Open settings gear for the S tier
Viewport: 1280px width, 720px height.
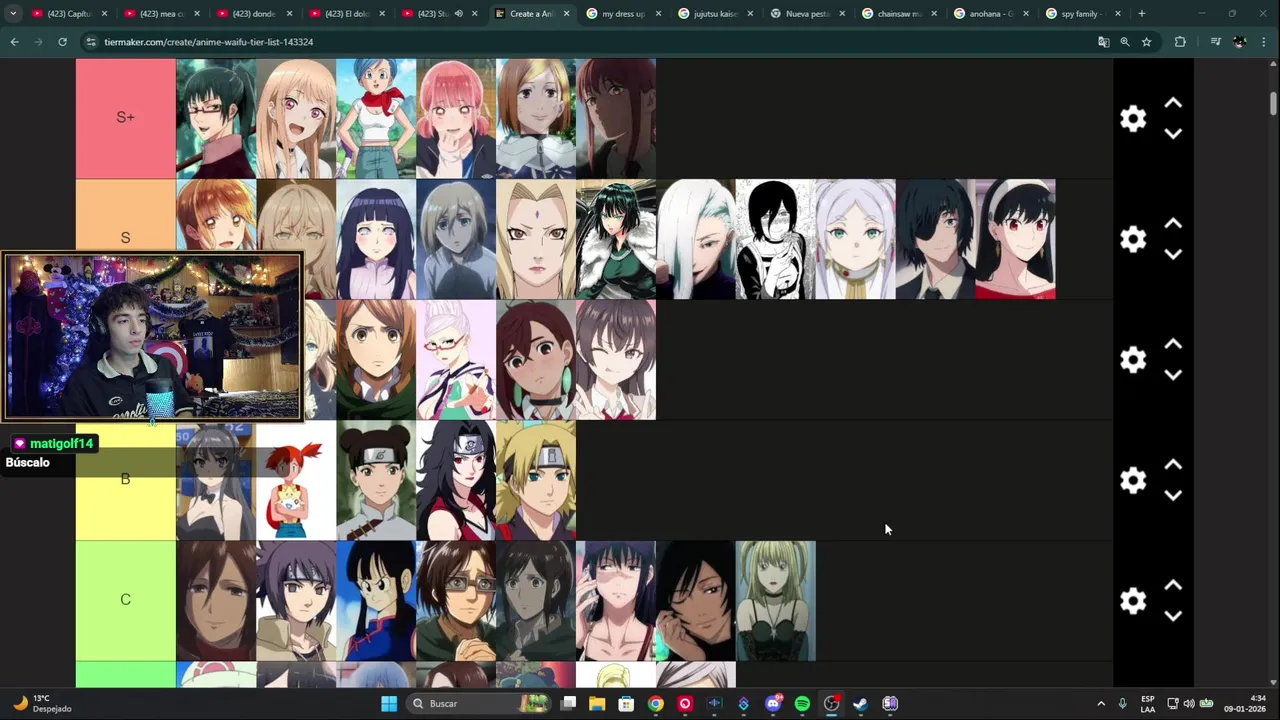[1133, 239]
